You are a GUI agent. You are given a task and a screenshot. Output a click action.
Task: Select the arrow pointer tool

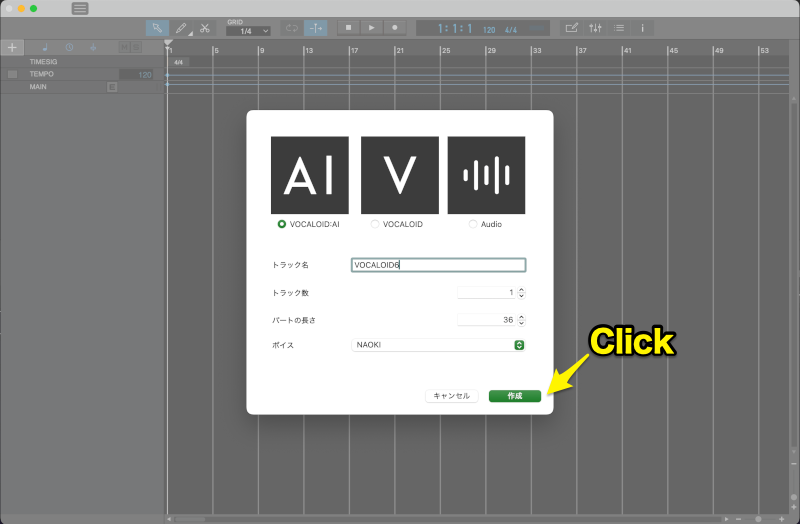157,28
